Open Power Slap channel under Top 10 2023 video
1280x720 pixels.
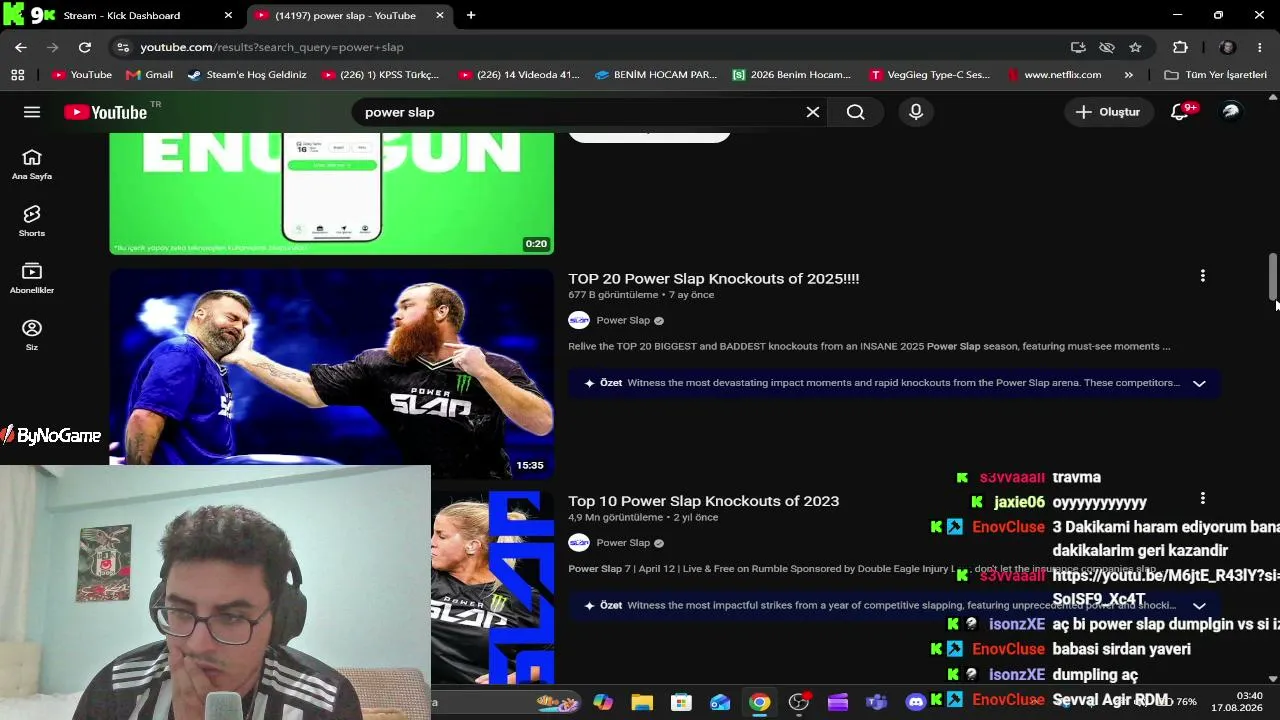(623, 542)
